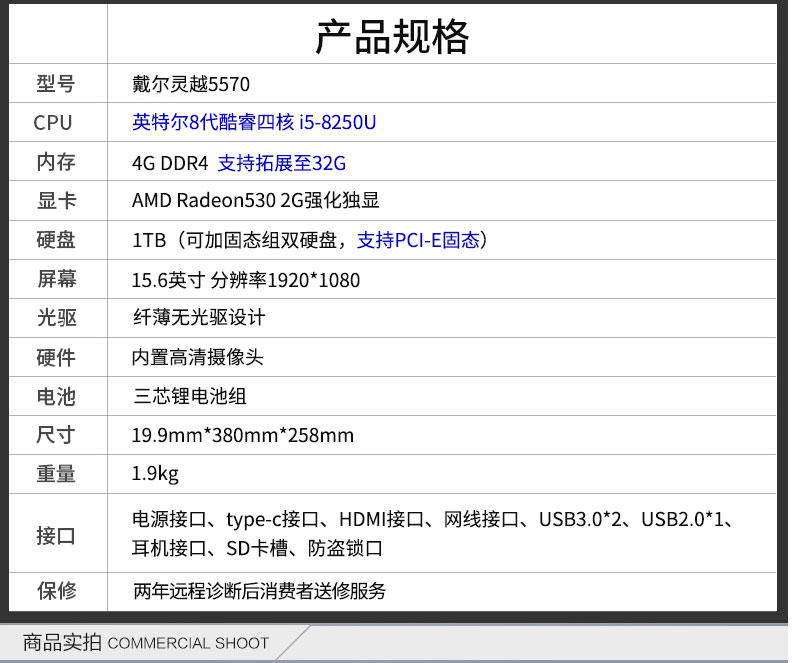Select the 硬盘 row label
The width and height of the screenshot is (792, 663).
56,240
